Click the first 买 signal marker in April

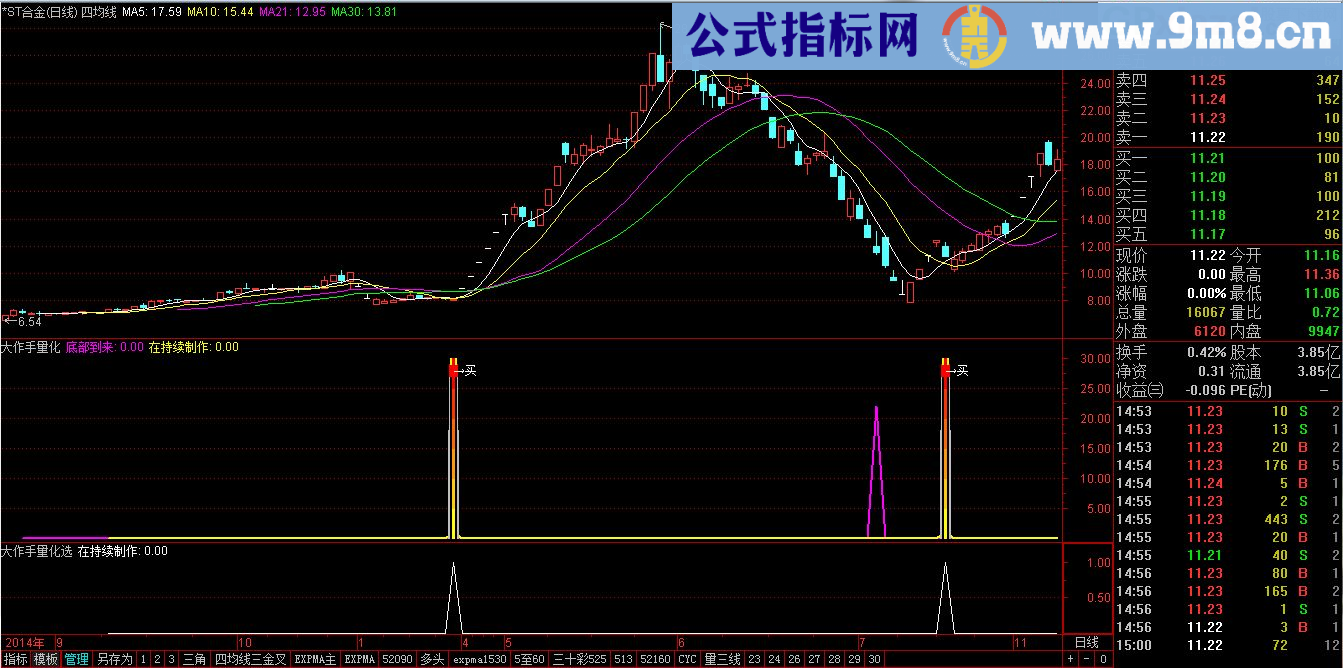470,370
